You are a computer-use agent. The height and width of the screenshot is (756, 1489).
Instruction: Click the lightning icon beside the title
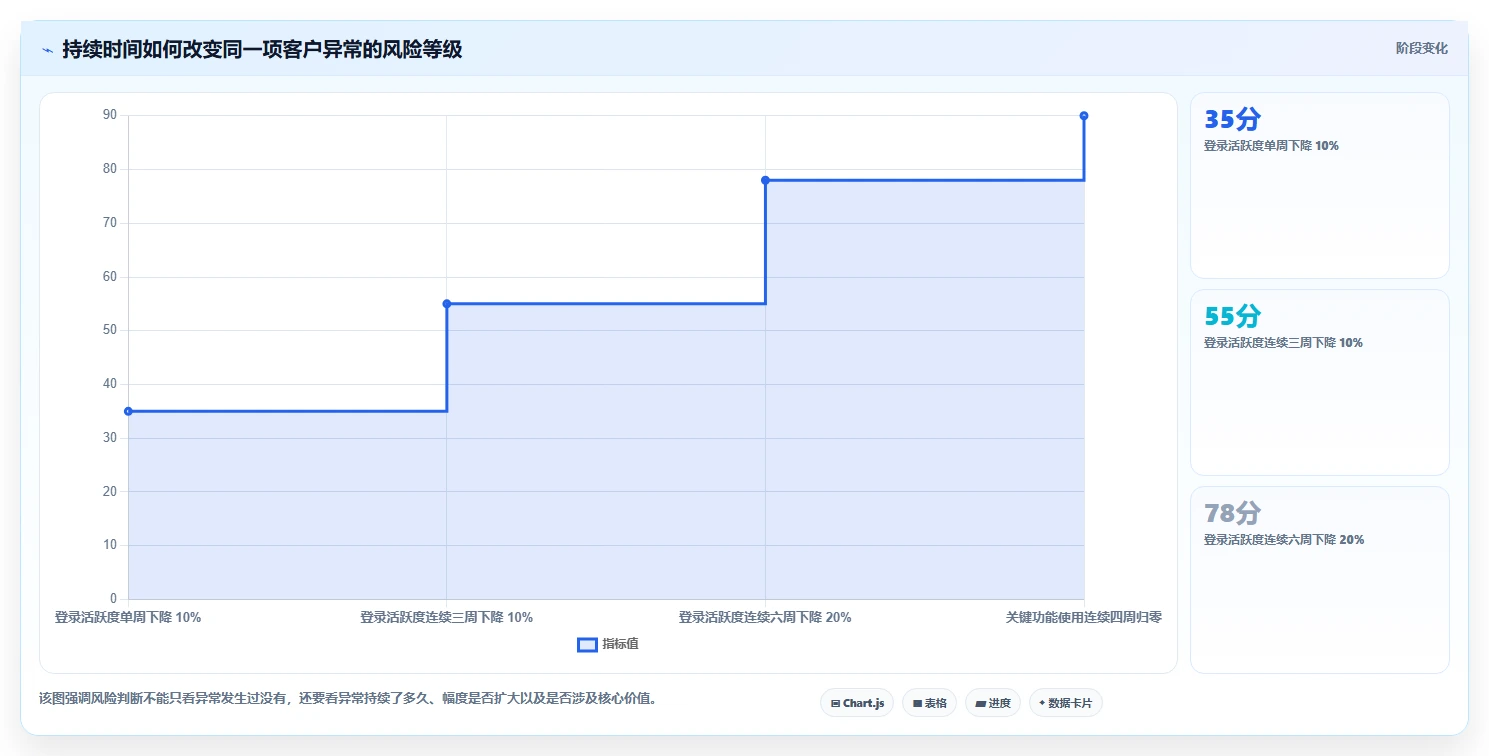tap(47, 50)
